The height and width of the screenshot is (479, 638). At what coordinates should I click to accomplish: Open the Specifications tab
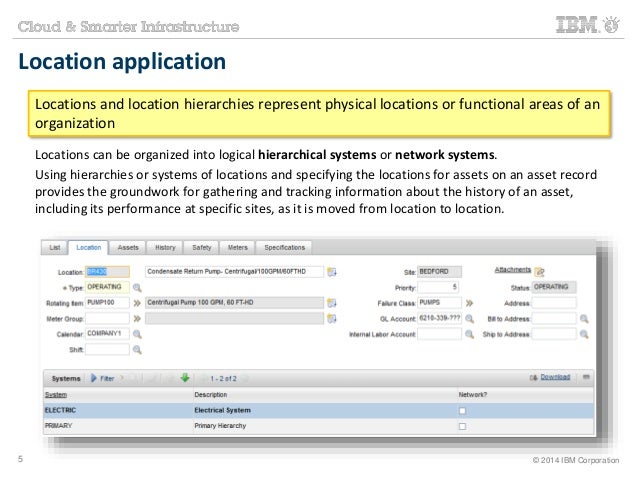(x=286, y=246)
